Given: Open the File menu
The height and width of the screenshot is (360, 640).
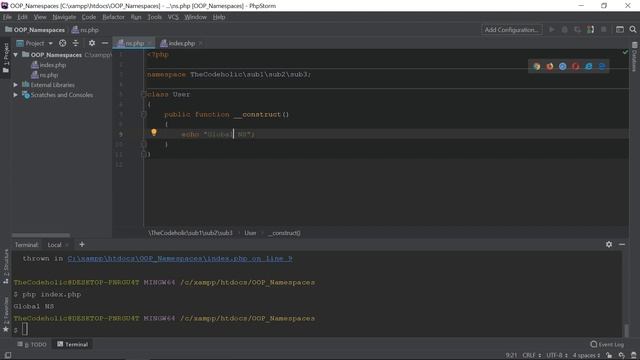Looking at the screenshot, I should (7, 17).
